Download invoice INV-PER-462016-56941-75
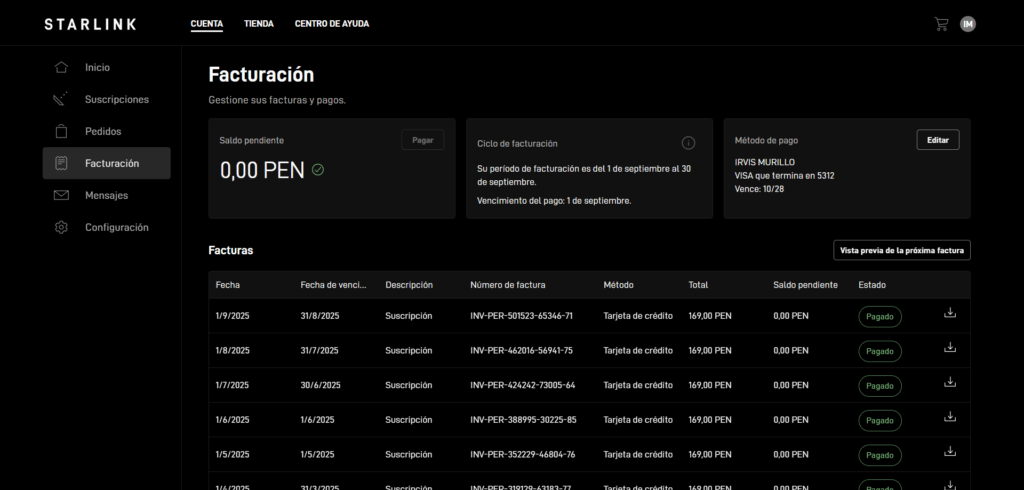Image resolution: width=1024 pixels, height=490 pixels. click(950, 349)
